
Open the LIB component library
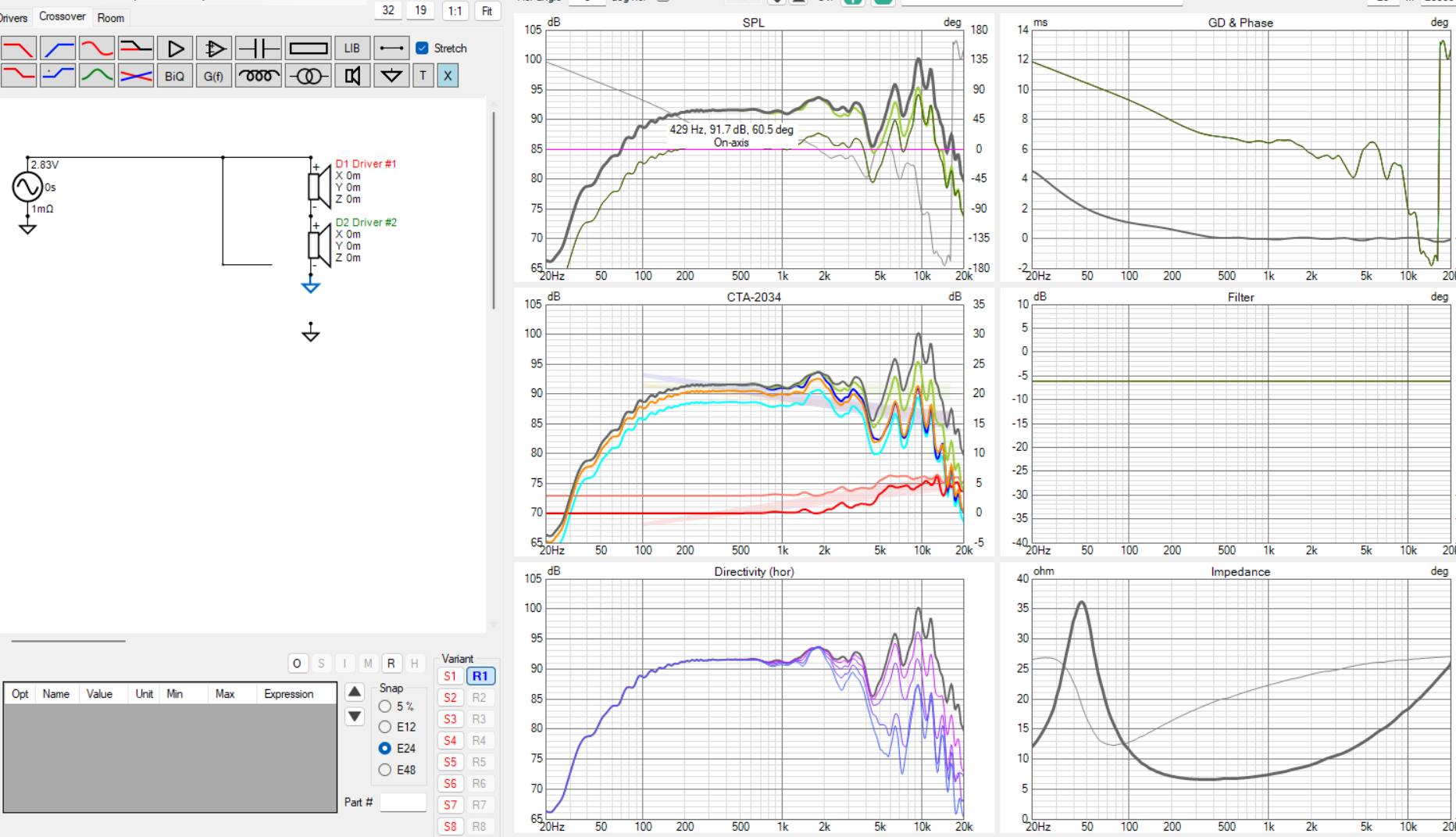[352, 48]
